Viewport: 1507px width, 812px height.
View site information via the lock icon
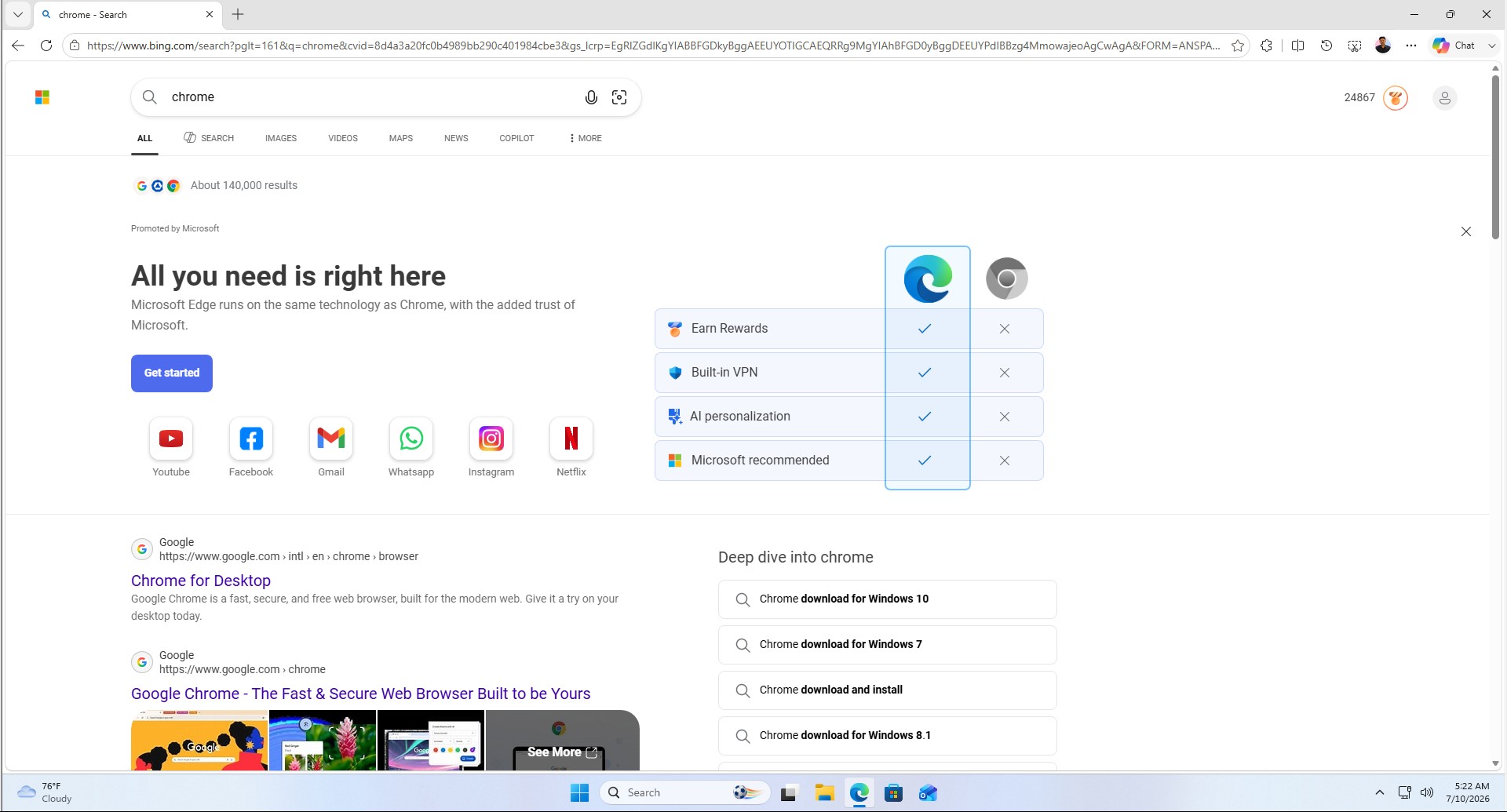point(75,46)
